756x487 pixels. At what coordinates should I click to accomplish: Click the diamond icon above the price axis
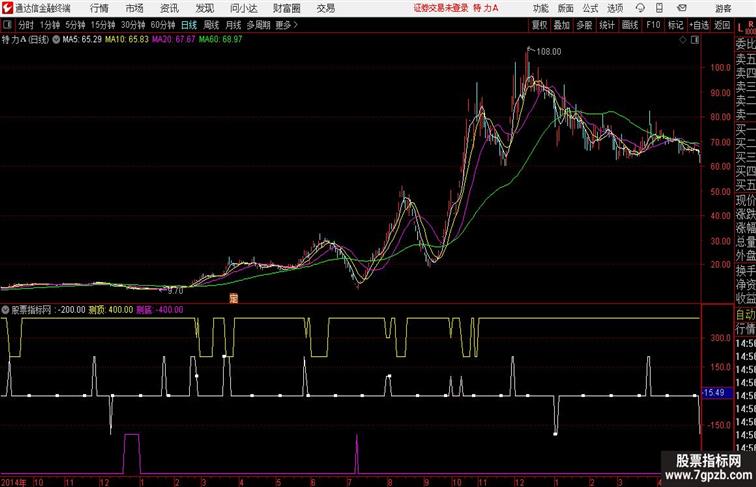click(683, 40)
